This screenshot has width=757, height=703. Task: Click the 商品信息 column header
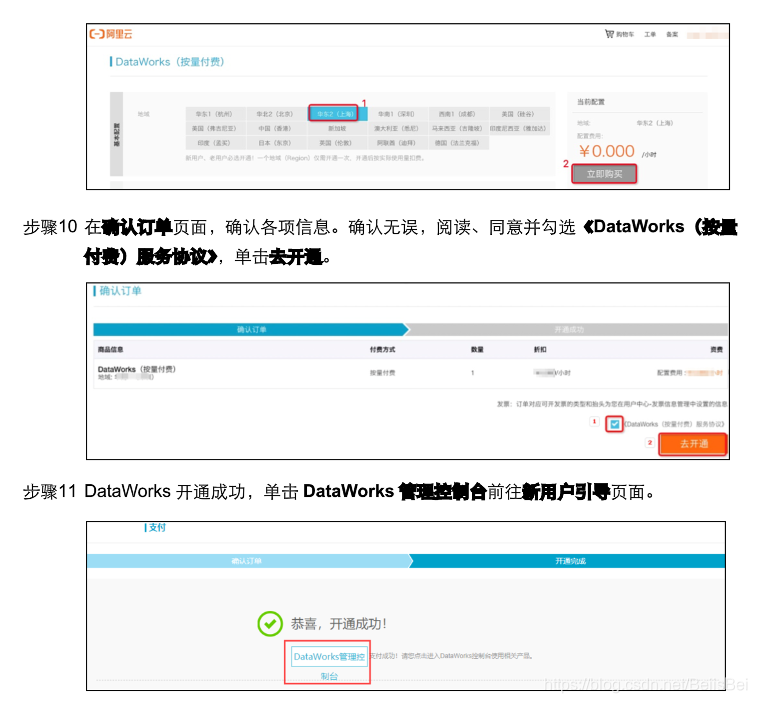click(111, 349)
